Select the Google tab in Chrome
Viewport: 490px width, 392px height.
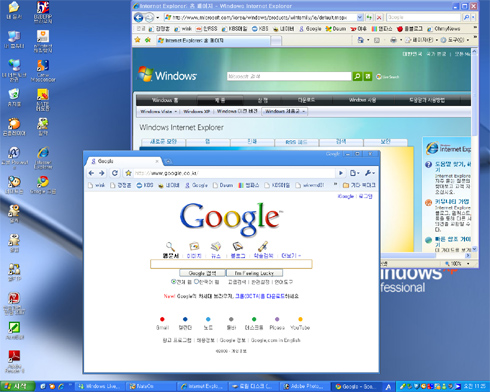coord(123,161)
